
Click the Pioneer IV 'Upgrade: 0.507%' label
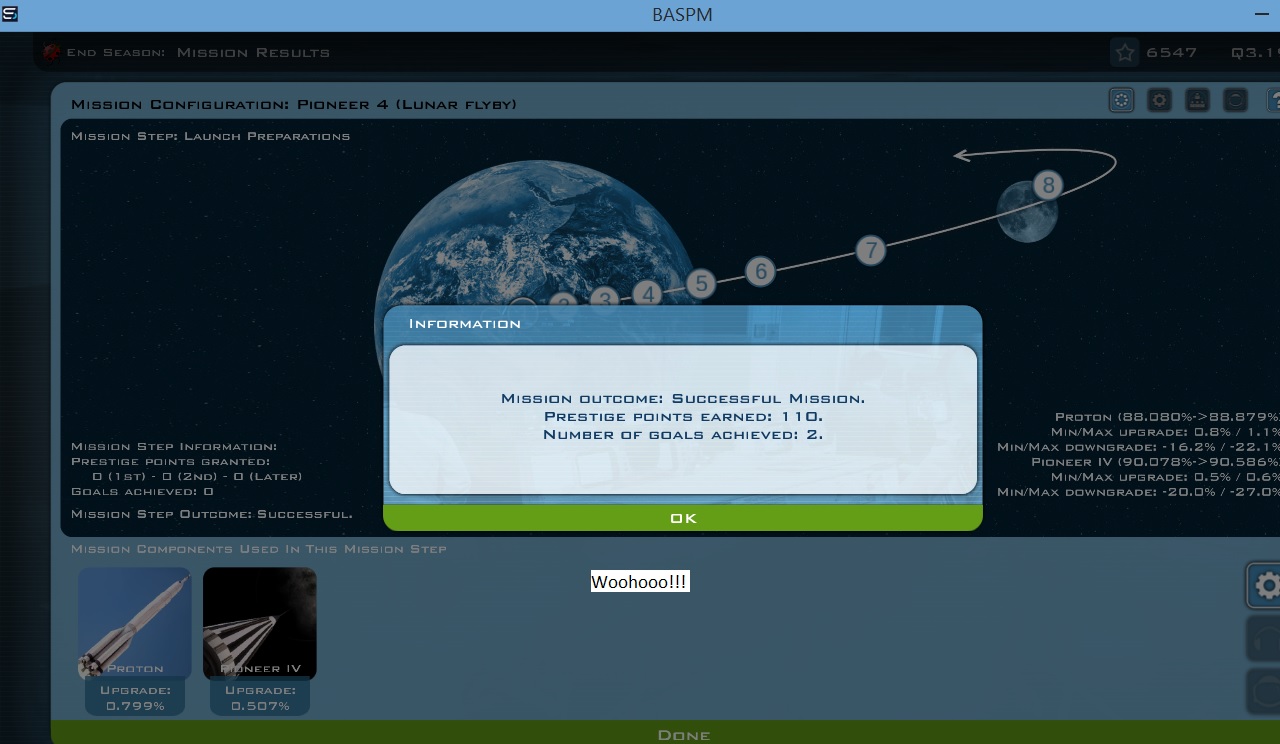click(x=260, y=698)
